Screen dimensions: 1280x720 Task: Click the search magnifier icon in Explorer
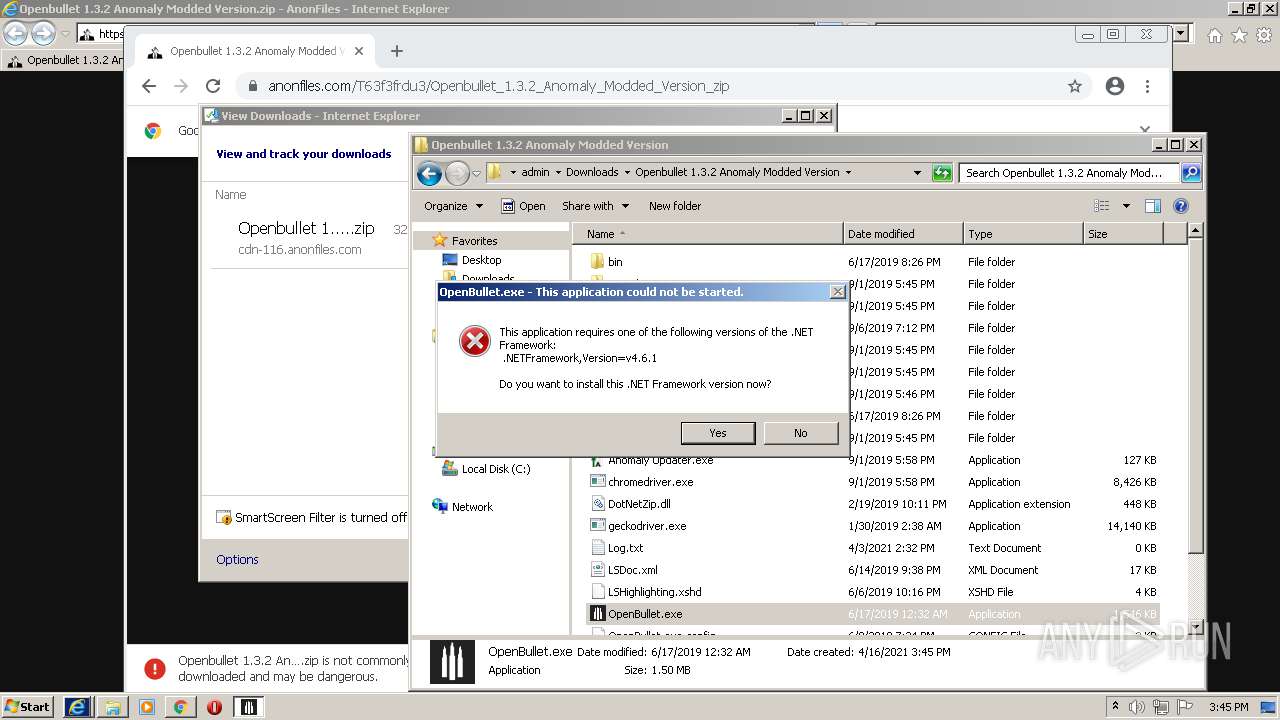click(x=1190, y=173)
